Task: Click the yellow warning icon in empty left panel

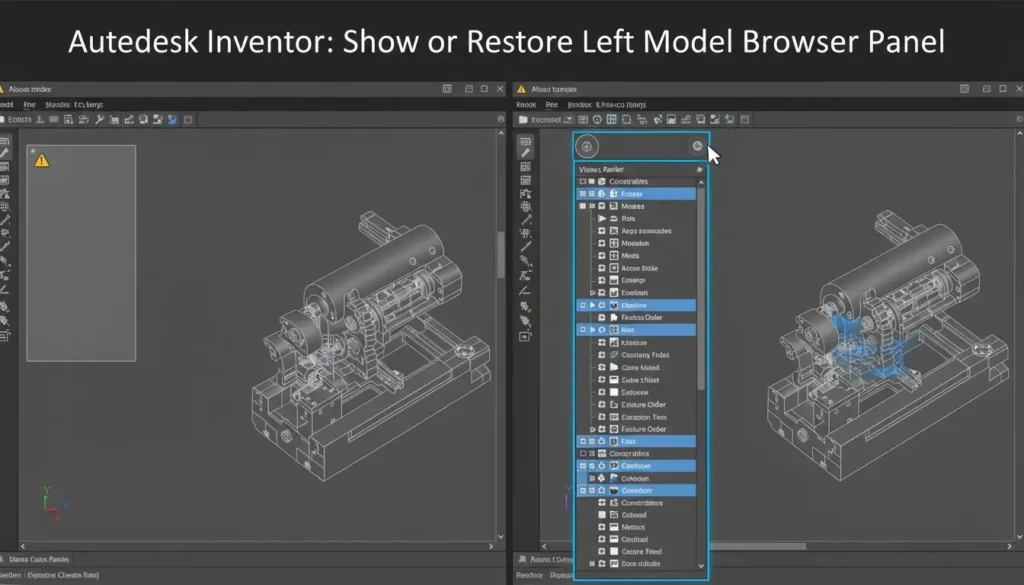Action: tap(42, 160)
